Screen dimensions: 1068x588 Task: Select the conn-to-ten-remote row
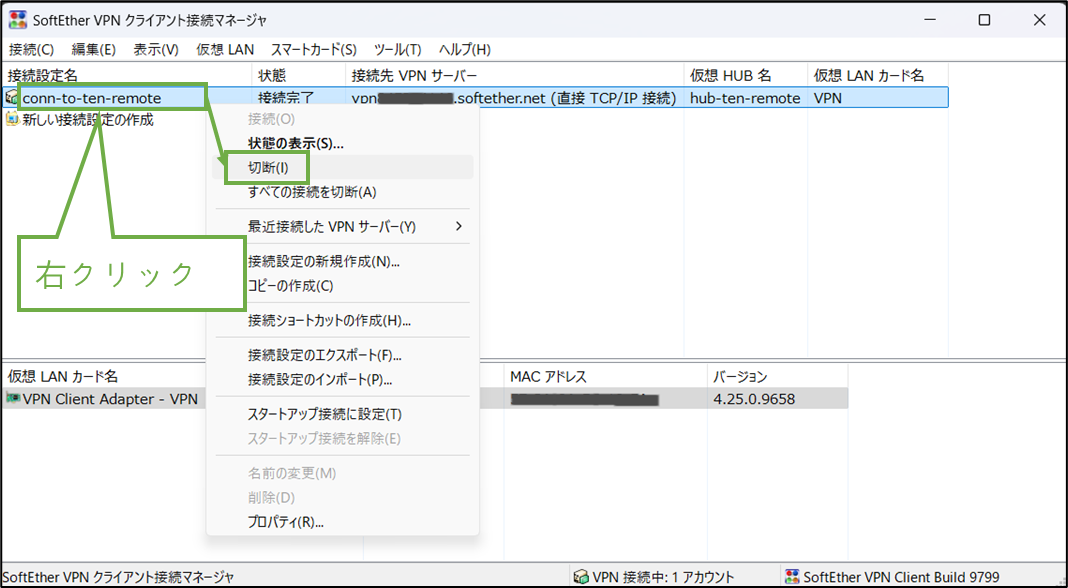(x=475, y=98)
